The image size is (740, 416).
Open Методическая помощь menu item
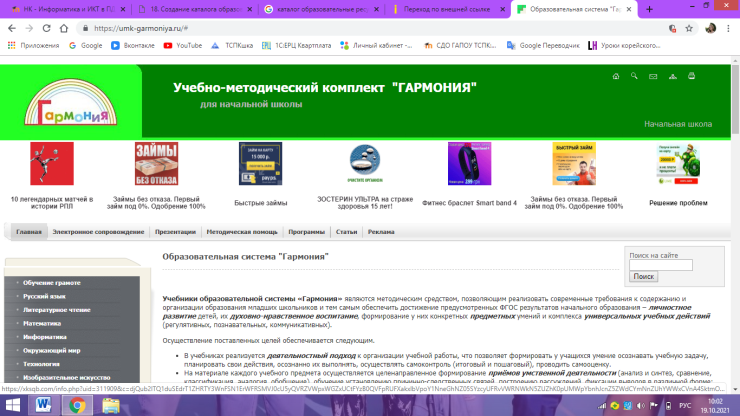pos(242,232)
